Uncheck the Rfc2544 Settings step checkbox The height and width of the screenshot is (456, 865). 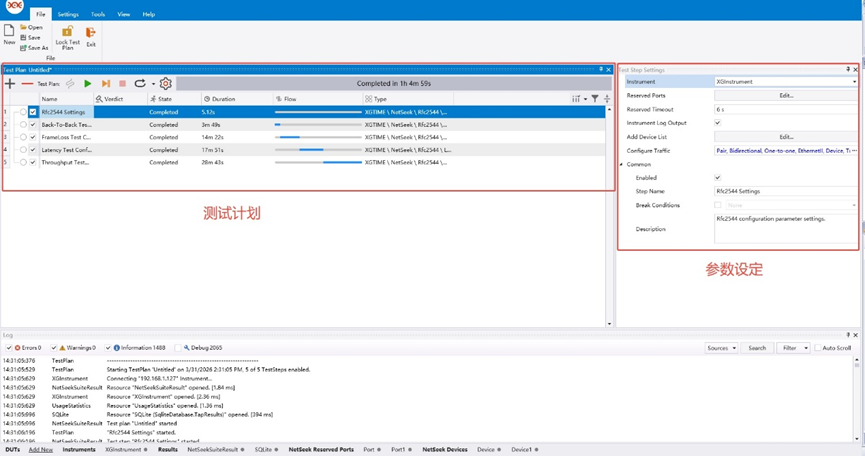(x=33, y=112)
